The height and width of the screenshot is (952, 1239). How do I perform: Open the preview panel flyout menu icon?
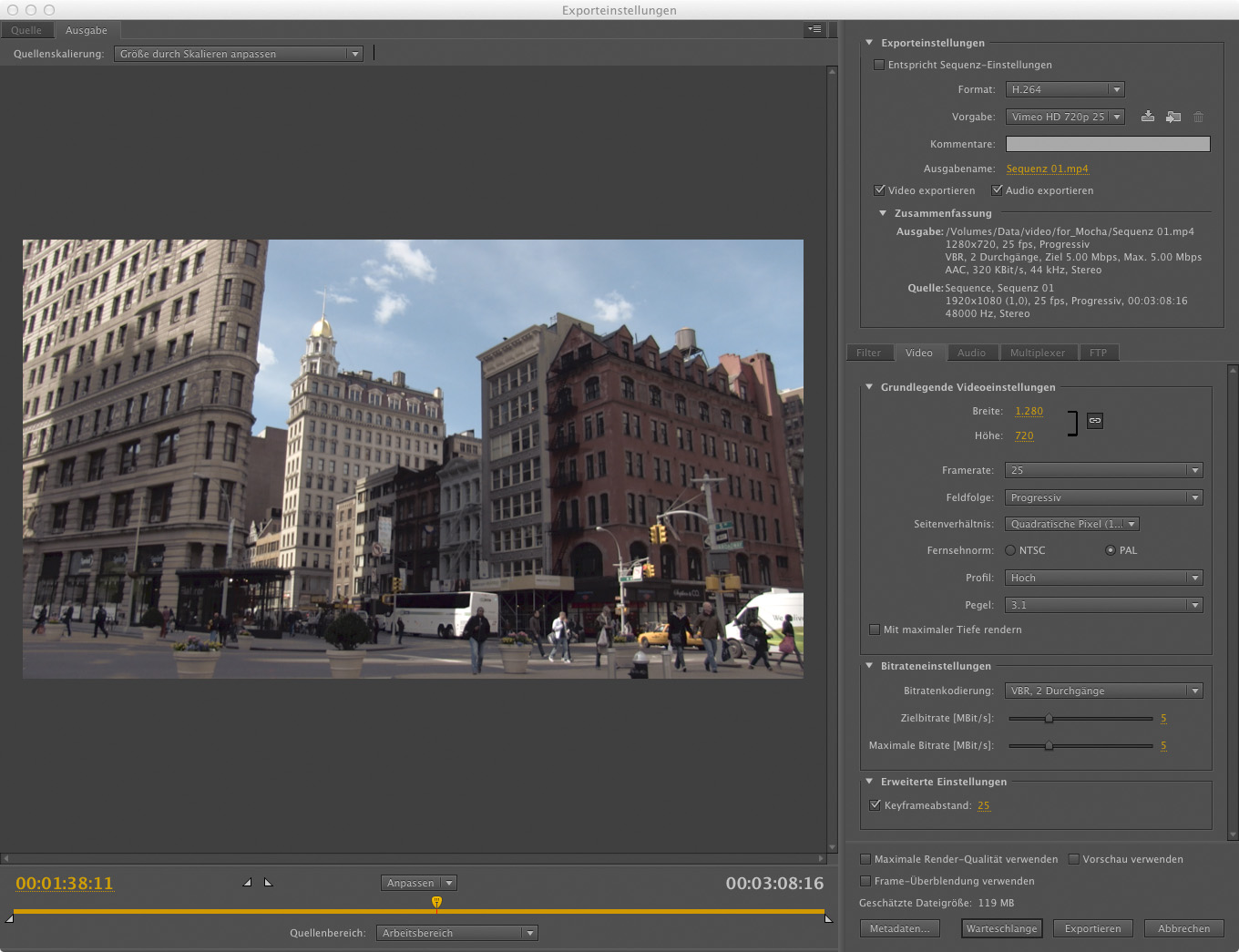(814, 29)
